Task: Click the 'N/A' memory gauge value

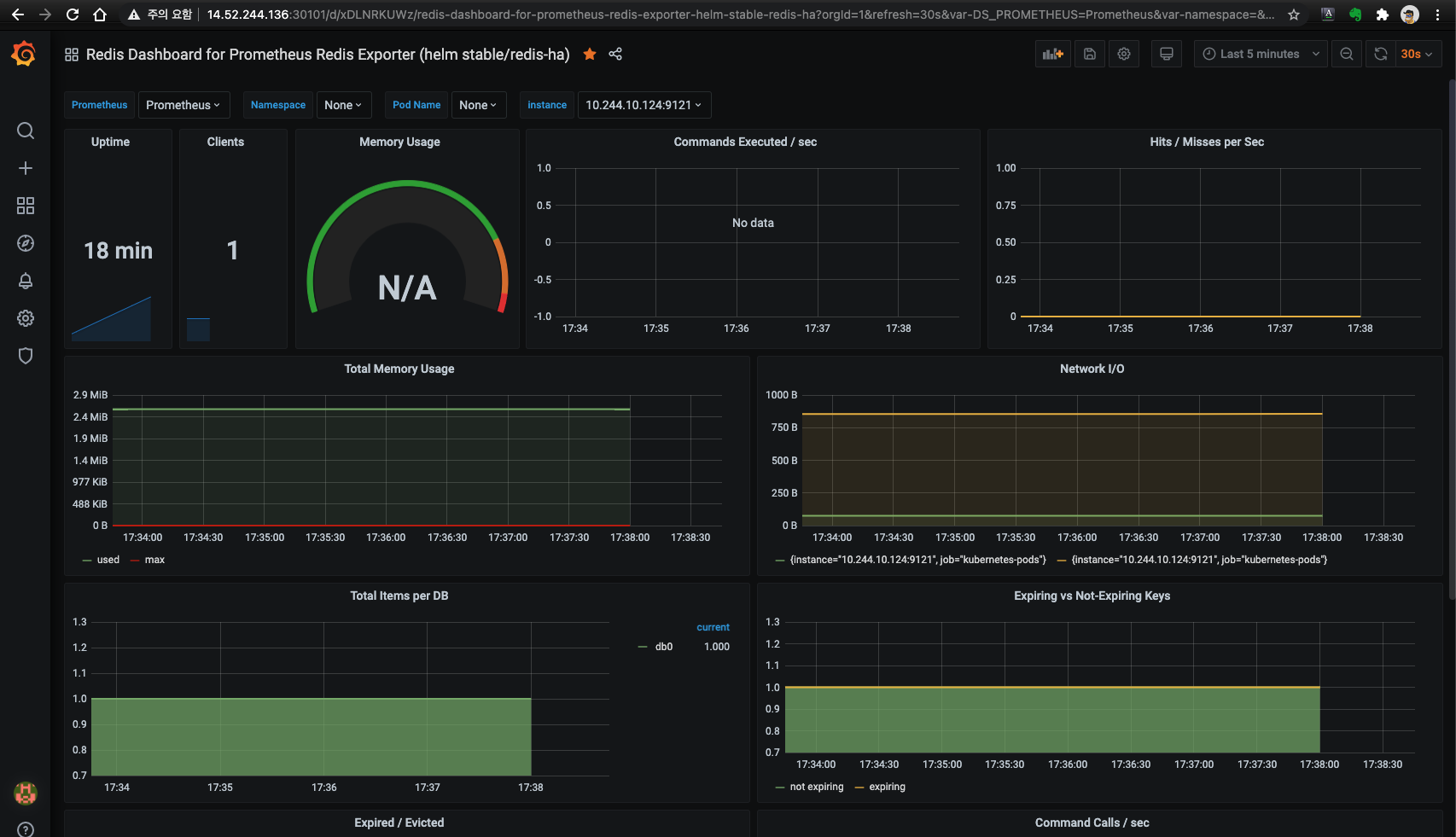Action: pos(407,288)
